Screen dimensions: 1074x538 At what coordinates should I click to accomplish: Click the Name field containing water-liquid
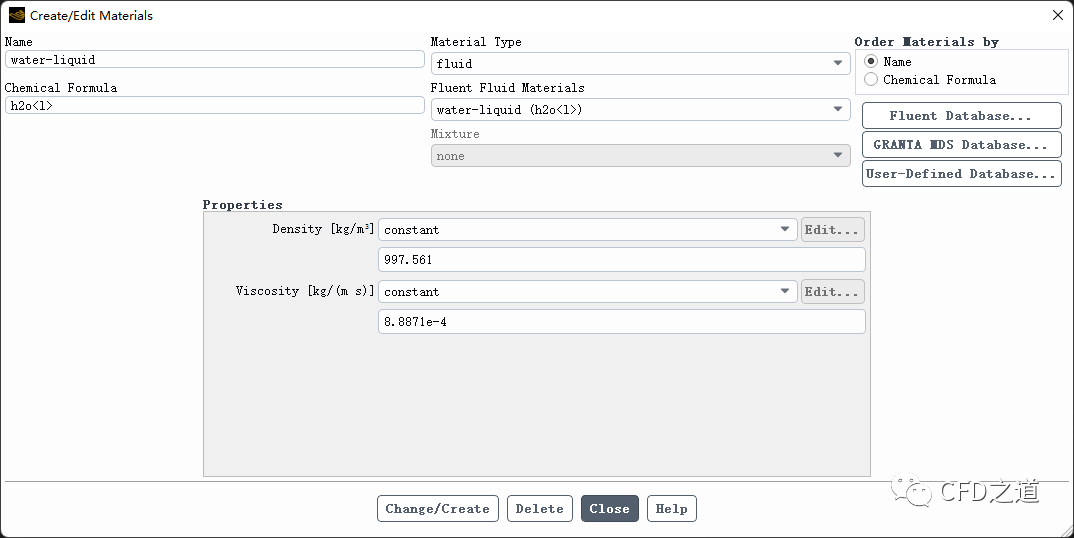[x=214, y=60]
